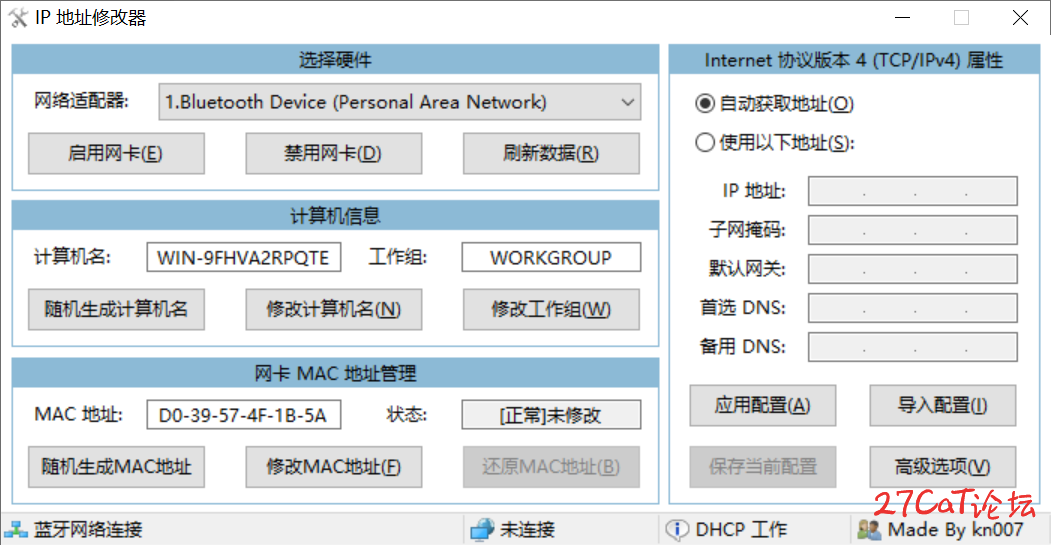Screen dimensions: 1051x545
Task: Click the Made By kn007 people icon
Action: tap(869, 530)
